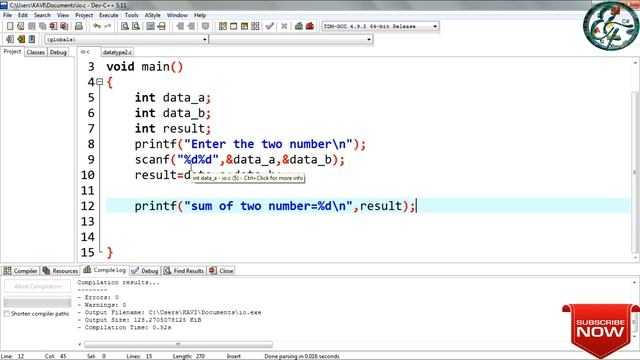Click the Print toolbar icon
Screen dimensions: 640x360
79,26
